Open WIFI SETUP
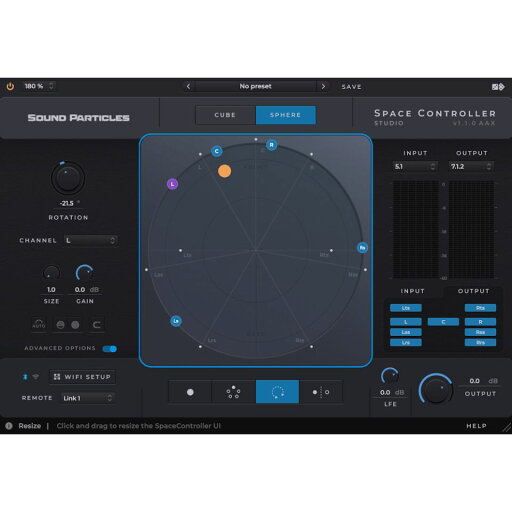This screenshot has height=512, width=512. click(83, 377)
